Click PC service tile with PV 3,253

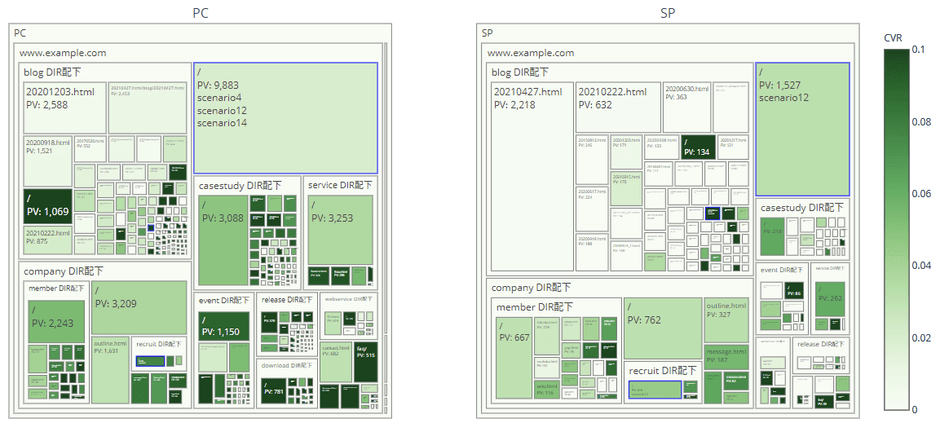340,228
